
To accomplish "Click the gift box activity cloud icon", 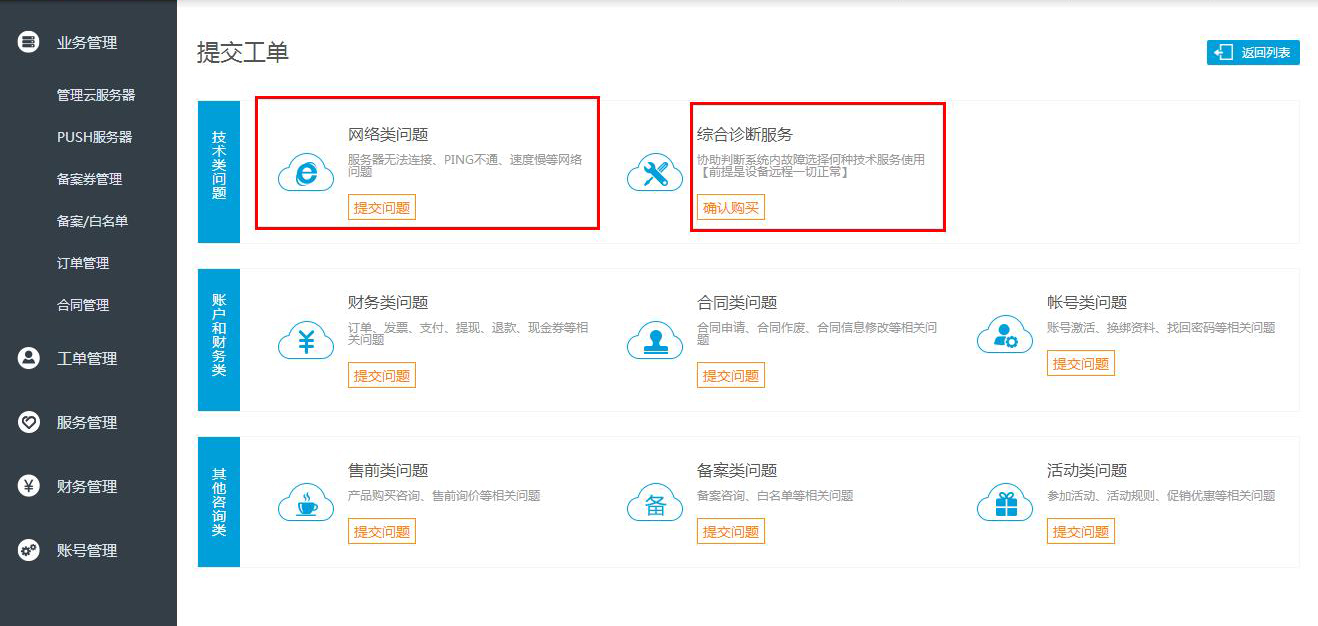I will click(1005, 504).
